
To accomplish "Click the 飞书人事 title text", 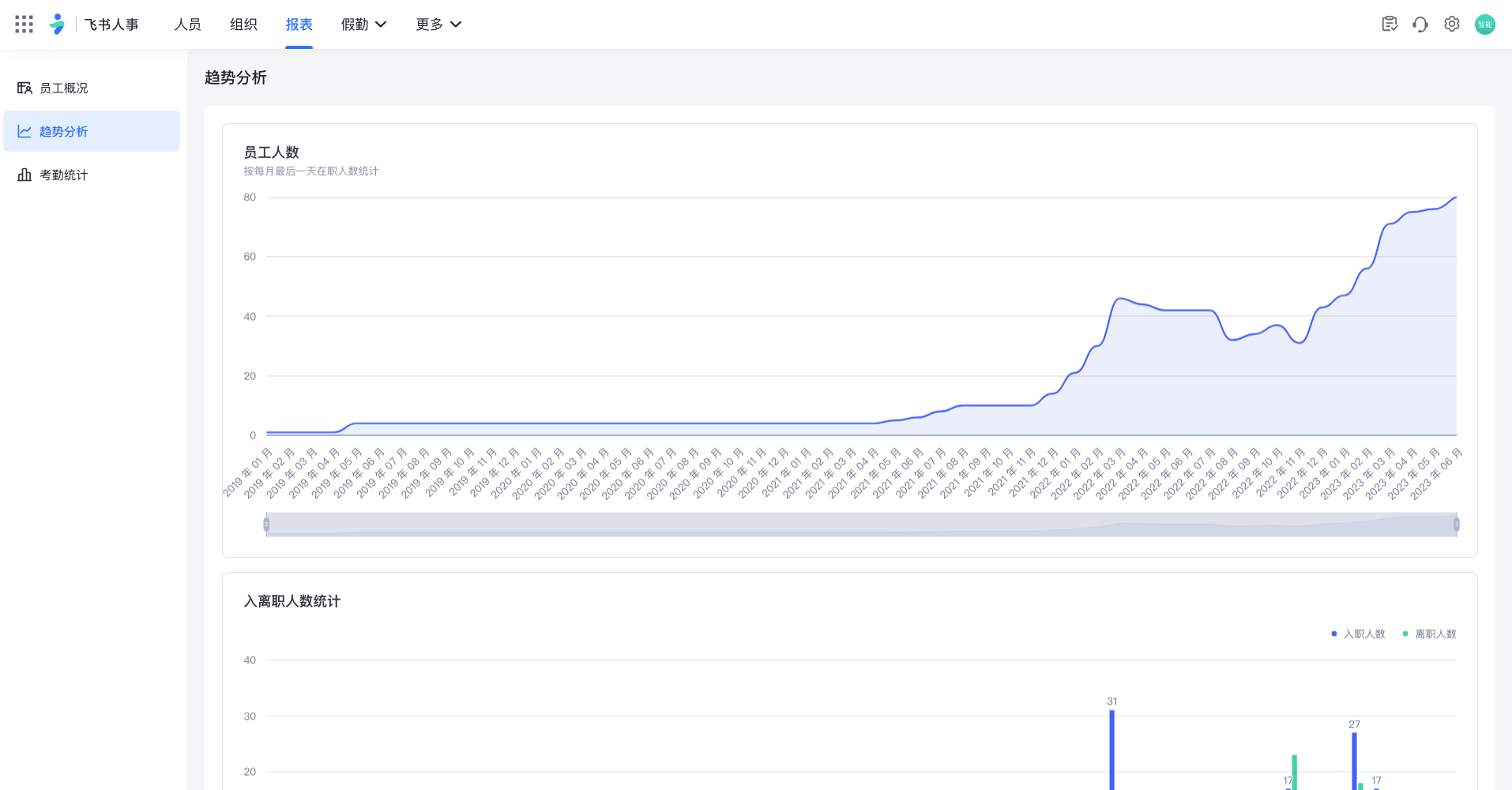I will click(x=111, y=24).
